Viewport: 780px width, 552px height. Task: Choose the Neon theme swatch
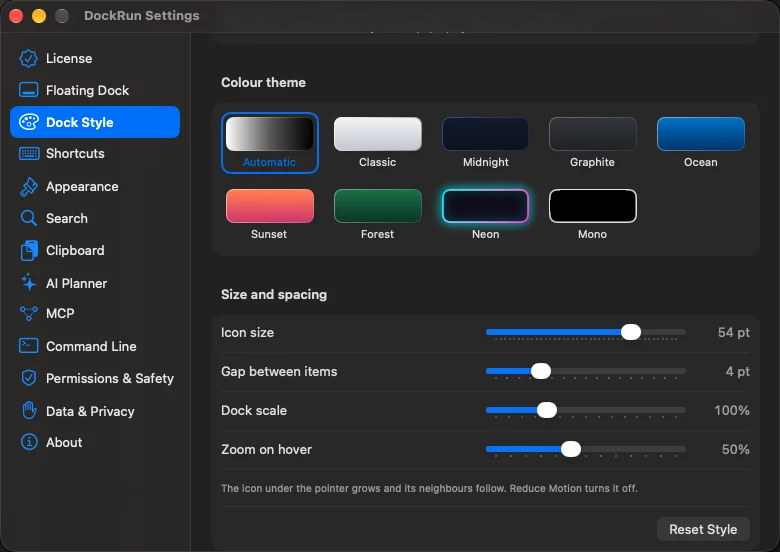tap(486, 206)
